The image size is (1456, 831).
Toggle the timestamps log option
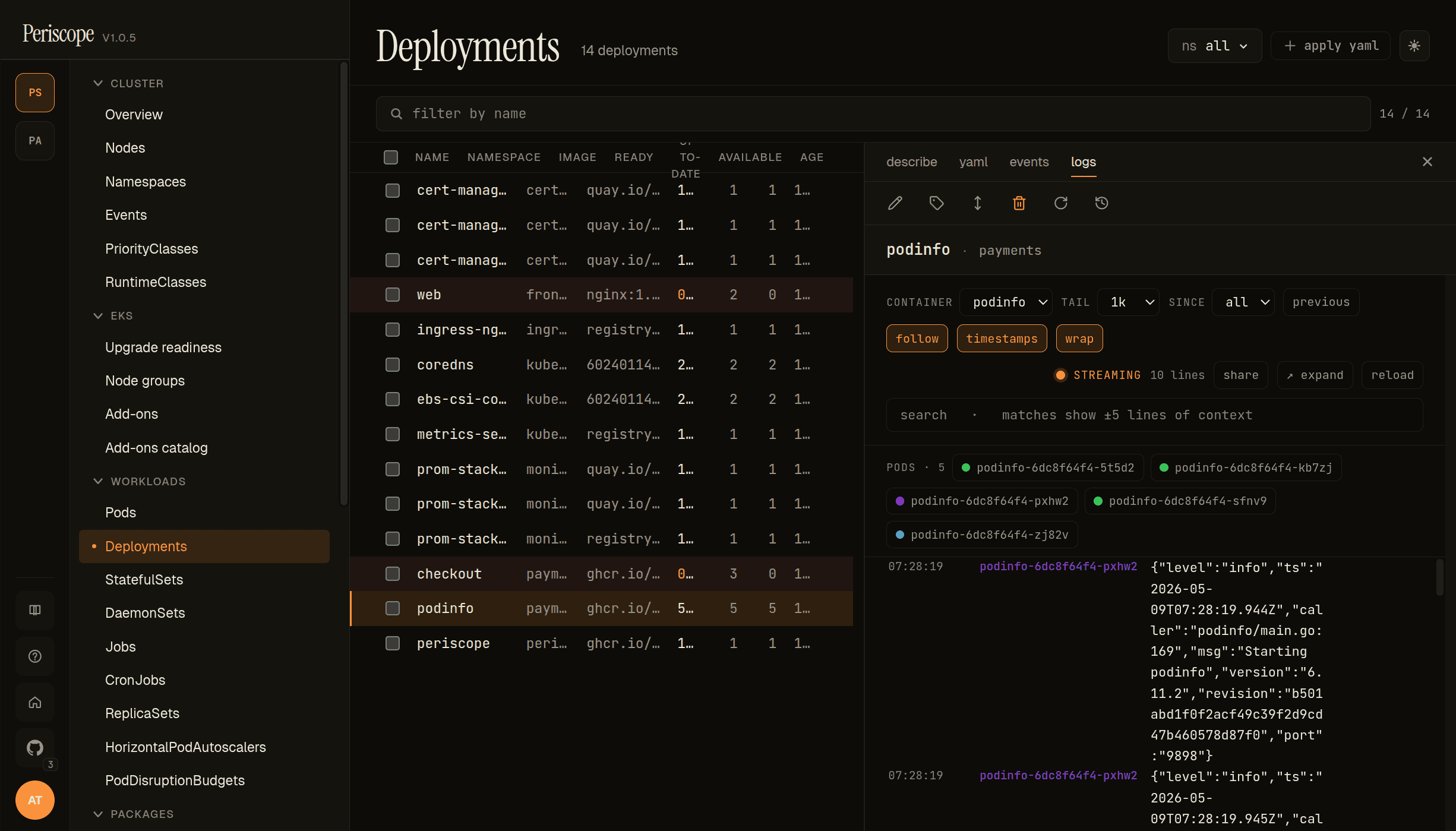(1002, 339)
